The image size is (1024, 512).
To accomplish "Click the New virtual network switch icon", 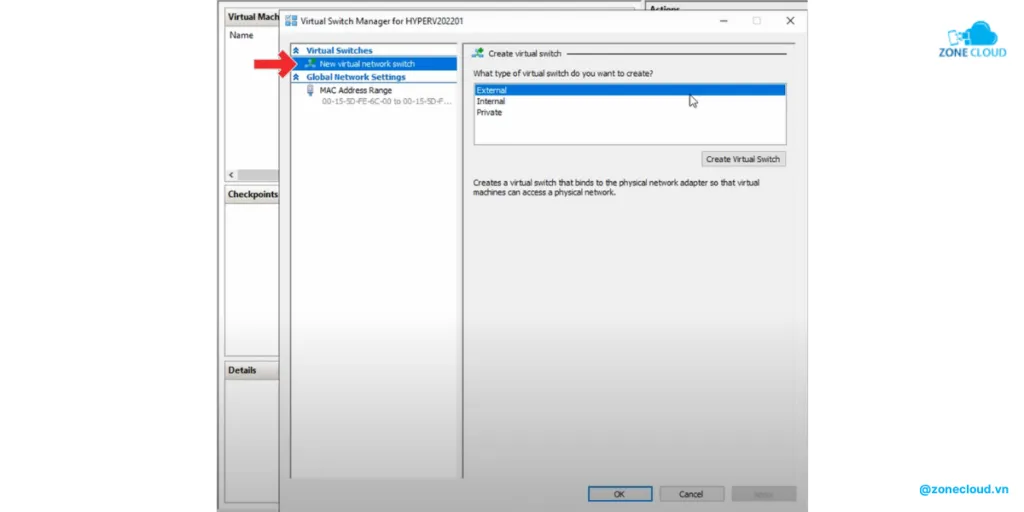I will [x=310, y=64].
